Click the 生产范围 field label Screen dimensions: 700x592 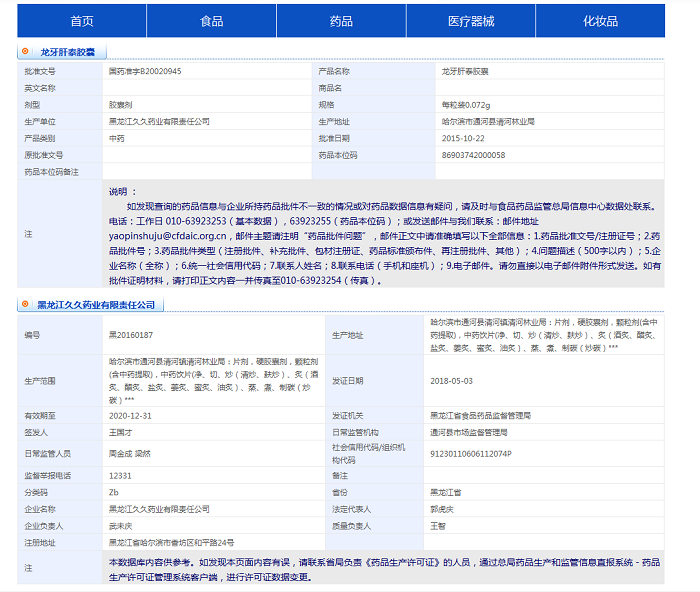tap(40, 381)
